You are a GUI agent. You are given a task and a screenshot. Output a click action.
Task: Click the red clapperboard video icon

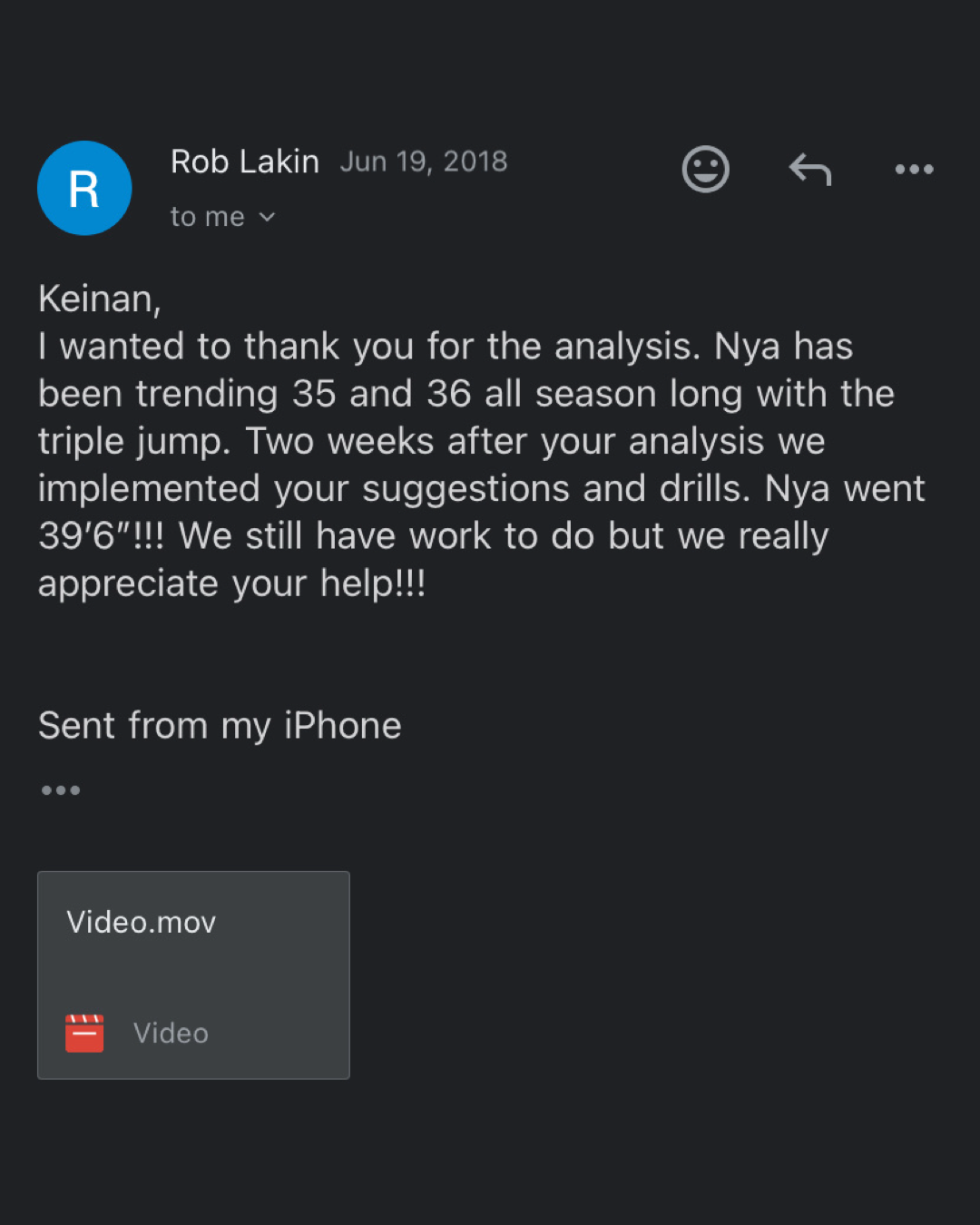tap(84, 1033)
